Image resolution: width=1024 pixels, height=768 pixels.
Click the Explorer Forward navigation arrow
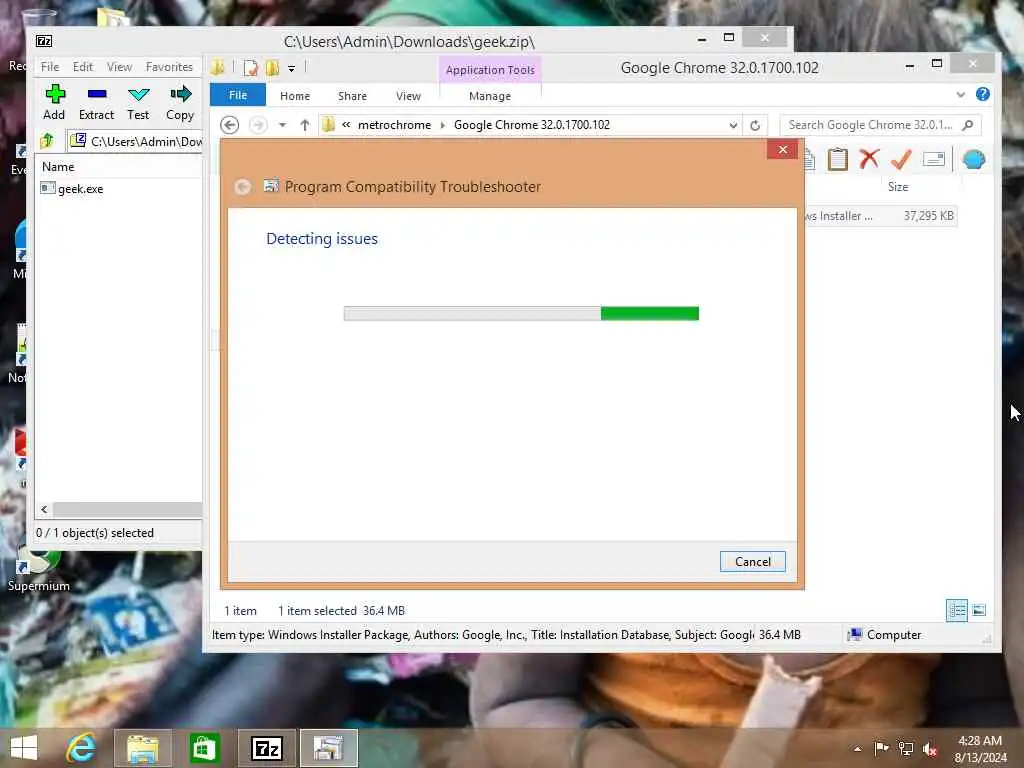coord(259,125)
